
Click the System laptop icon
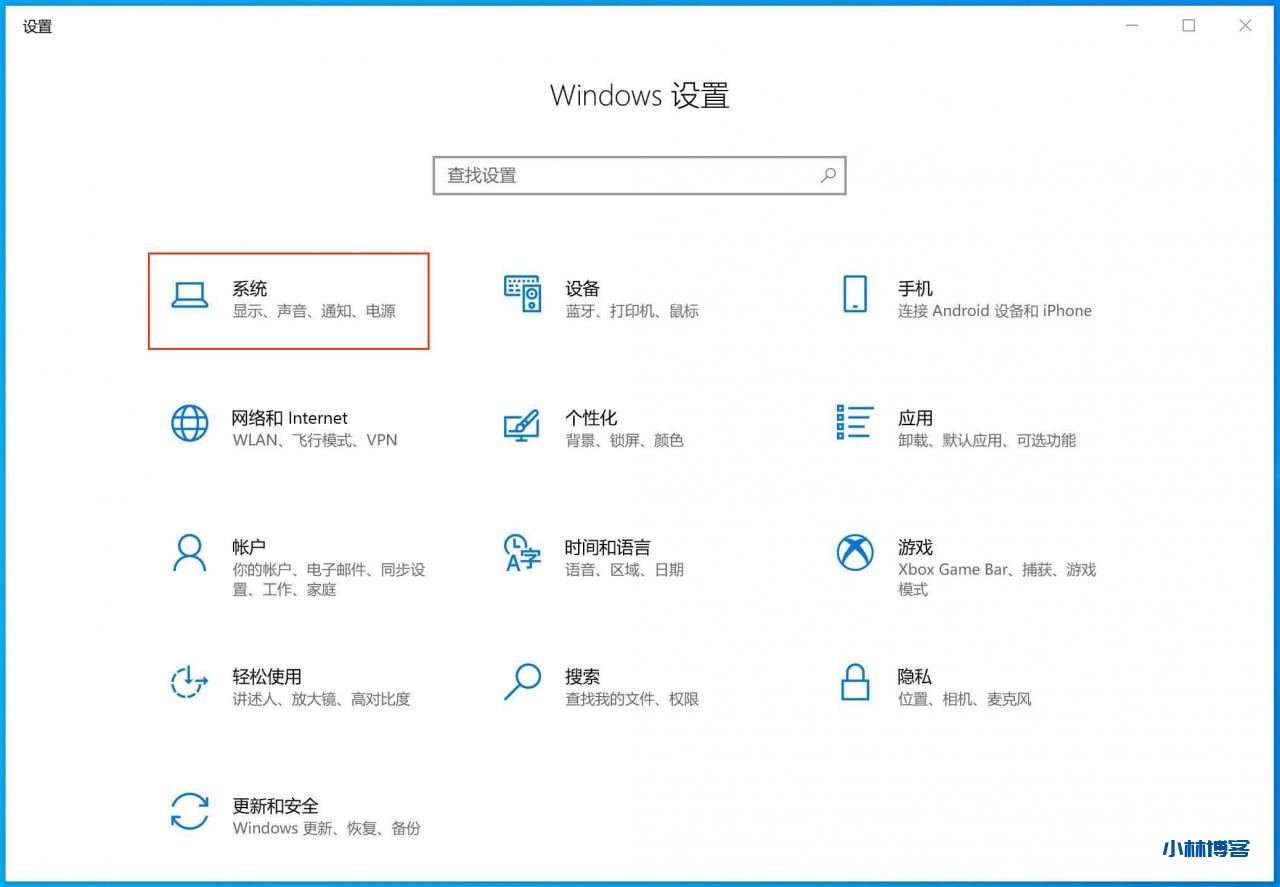(189, 295)
